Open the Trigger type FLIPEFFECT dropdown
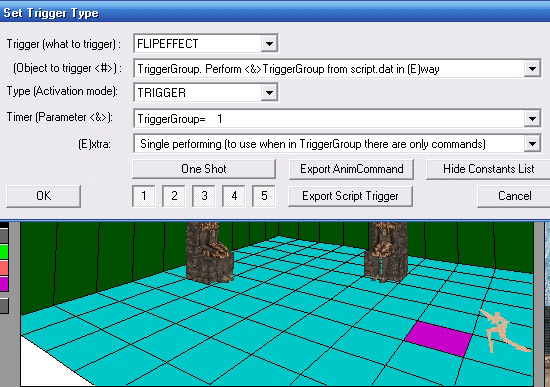The image size is (550, 387). click(269, 44)
